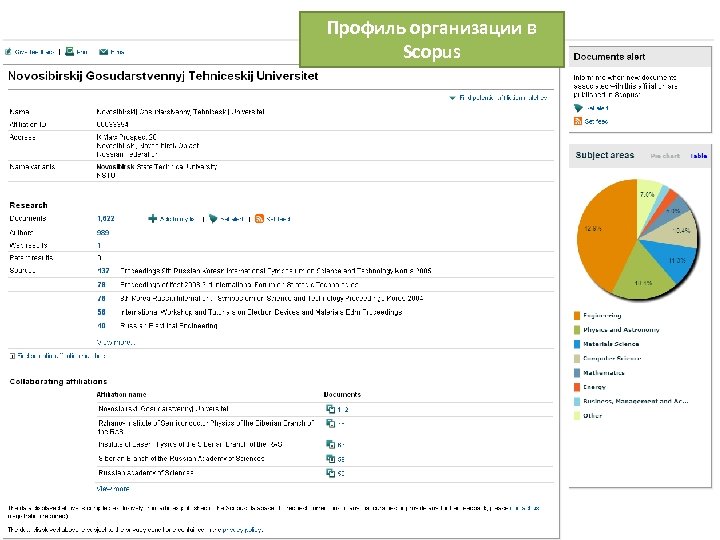This screenshot has height=540, width=720.
Task: Click the Show more sources link
Action: [116, 342]
